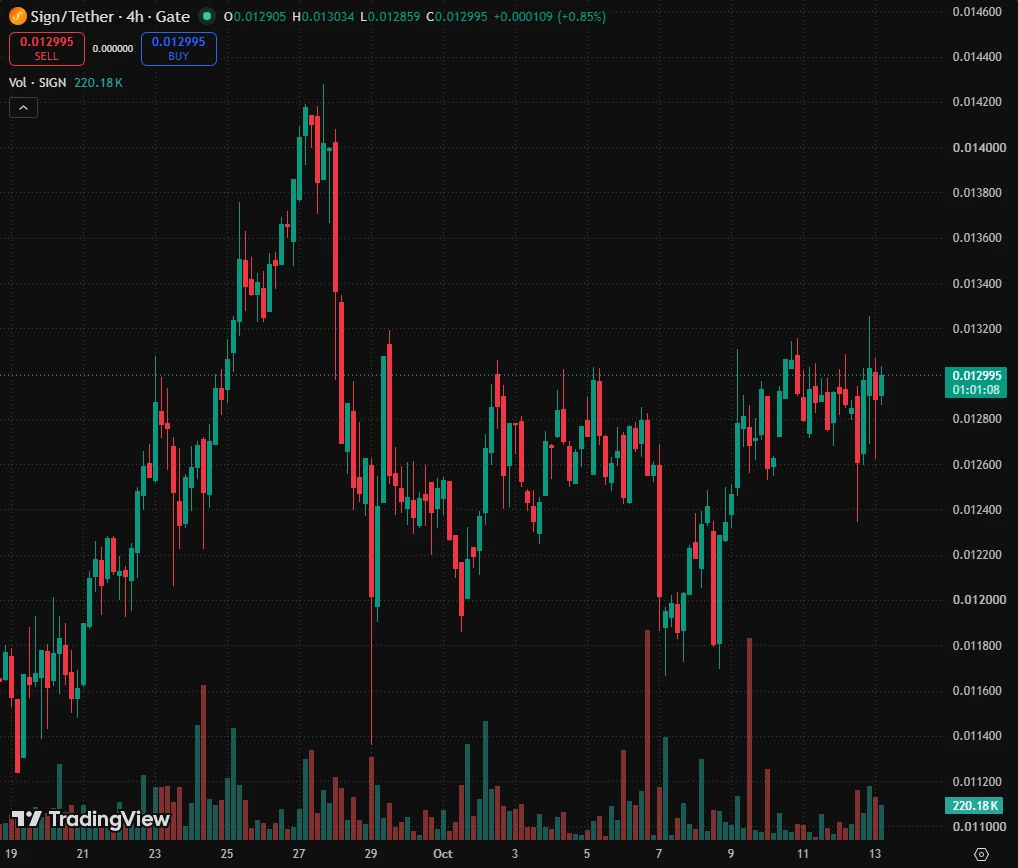
Task: Click the 19 date marker on time axis
Action: point(11,854)
